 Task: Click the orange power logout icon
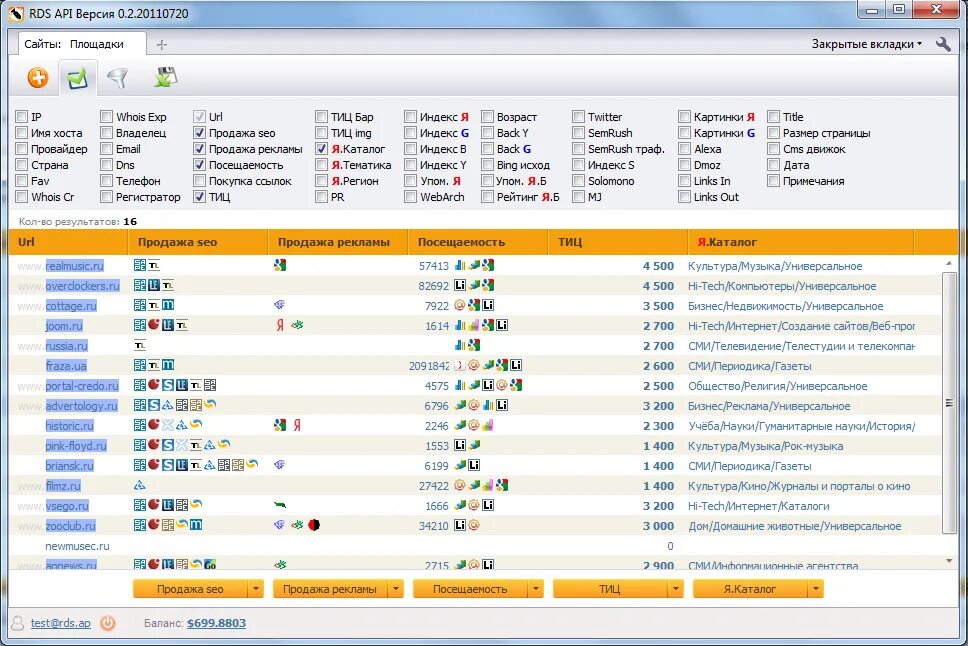(x=107, y=623)
